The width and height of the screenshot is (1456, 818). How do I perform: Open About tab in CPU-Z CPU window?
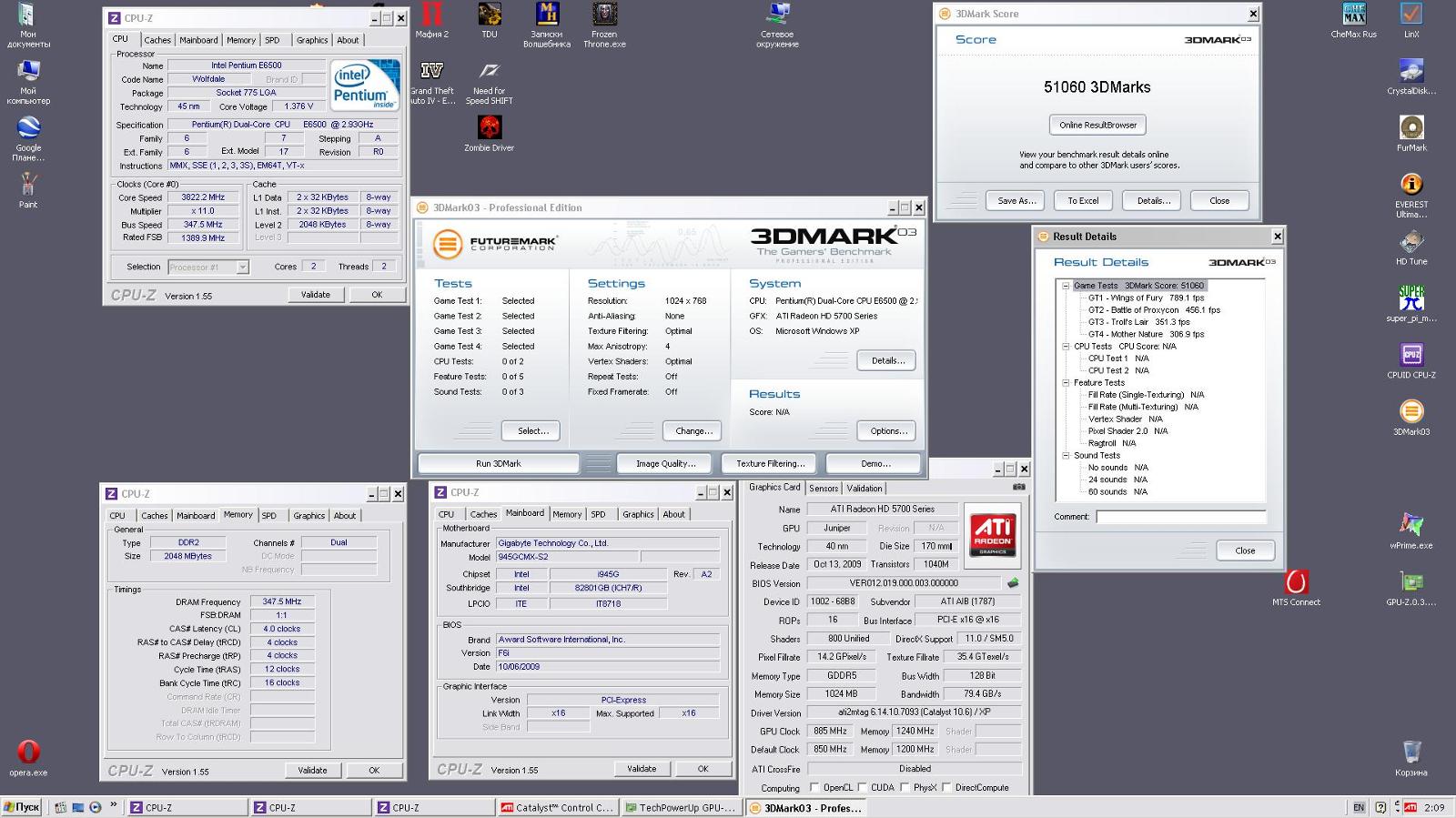click(348, 40)
